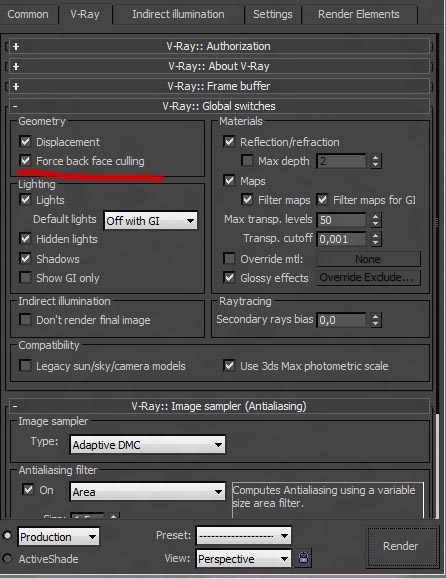This screenshot has width=446, height=579.
Task: Toggle the Shadows checkbox
Action: 25,258
